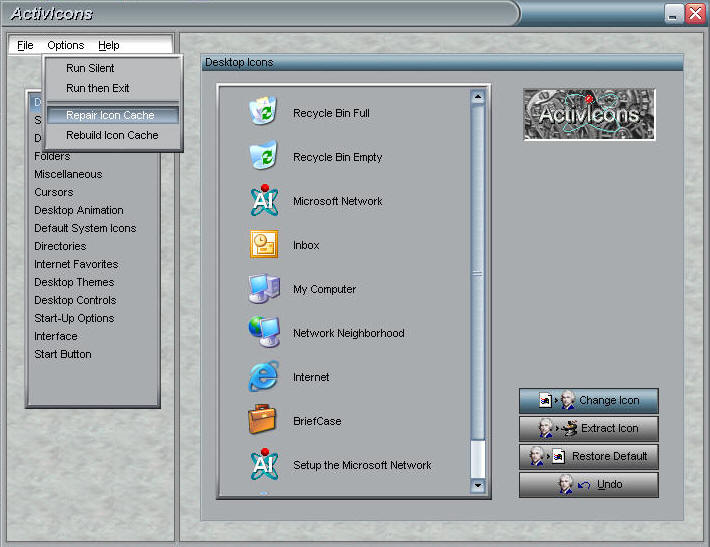Click the Change Icon button

[589, 400]
